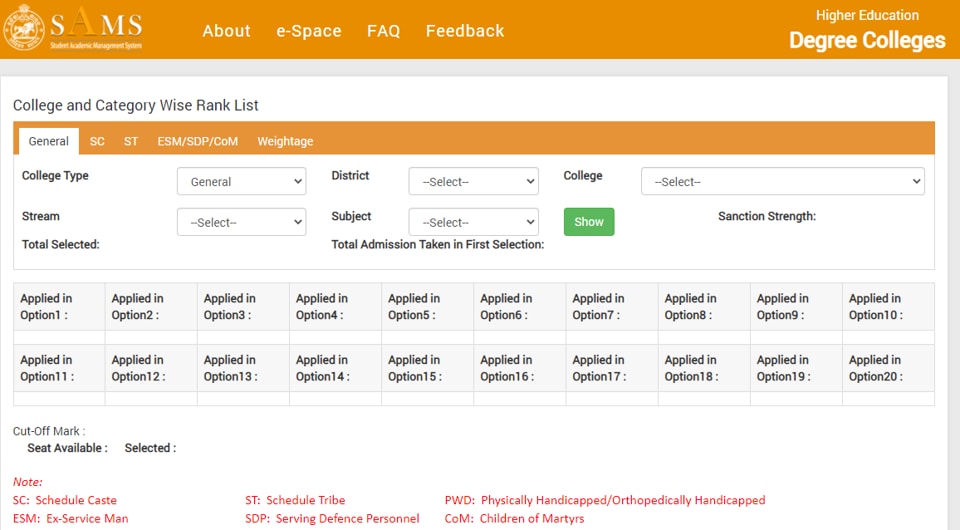Click the 'SC: Schedule Caste' note
Image resolution: width=960 pixels, height=530 pixels.
(x=64, y=500)
